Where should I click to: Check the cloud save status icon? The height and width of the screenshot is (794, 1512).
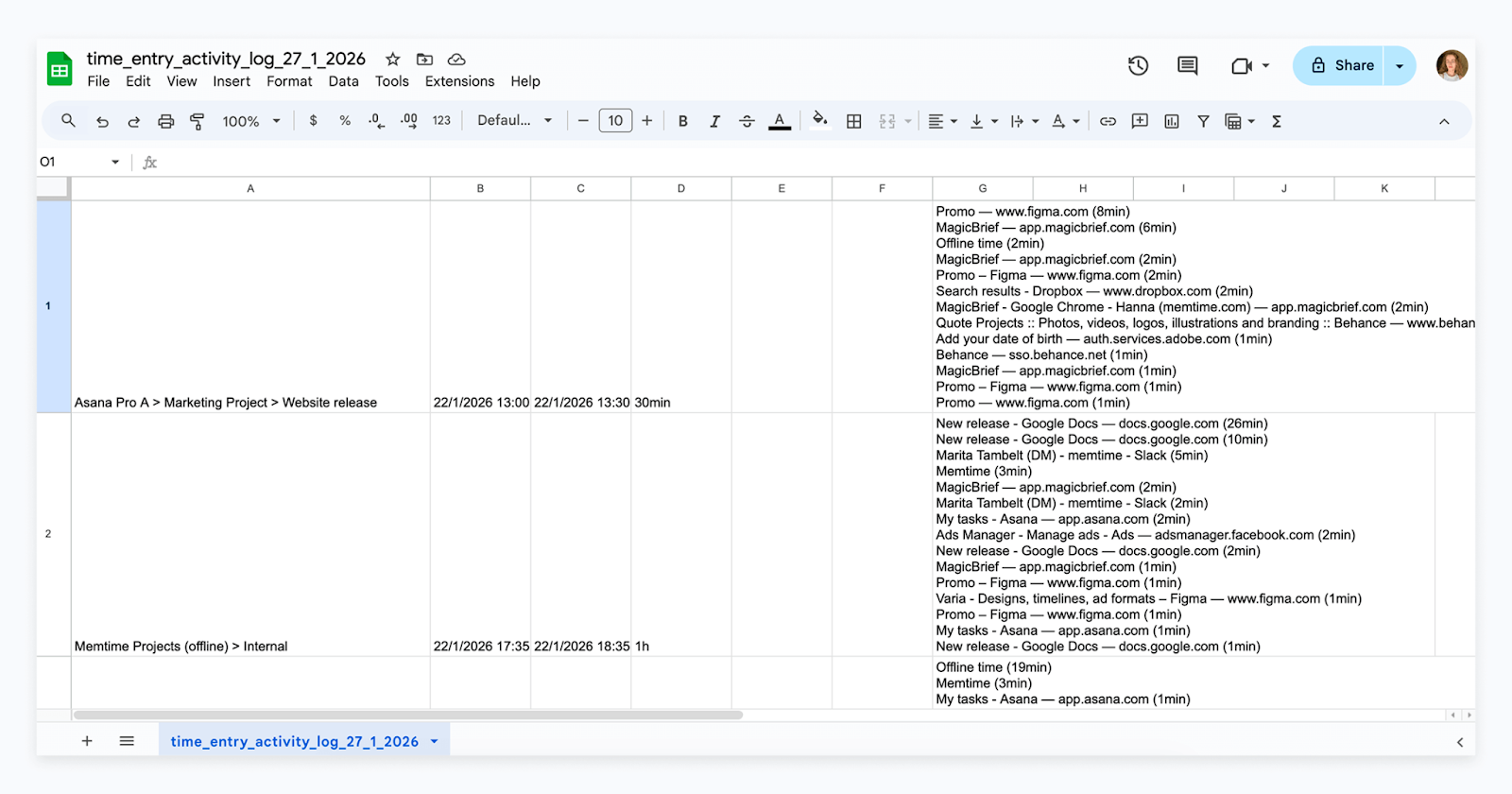(x=456, y=60)
